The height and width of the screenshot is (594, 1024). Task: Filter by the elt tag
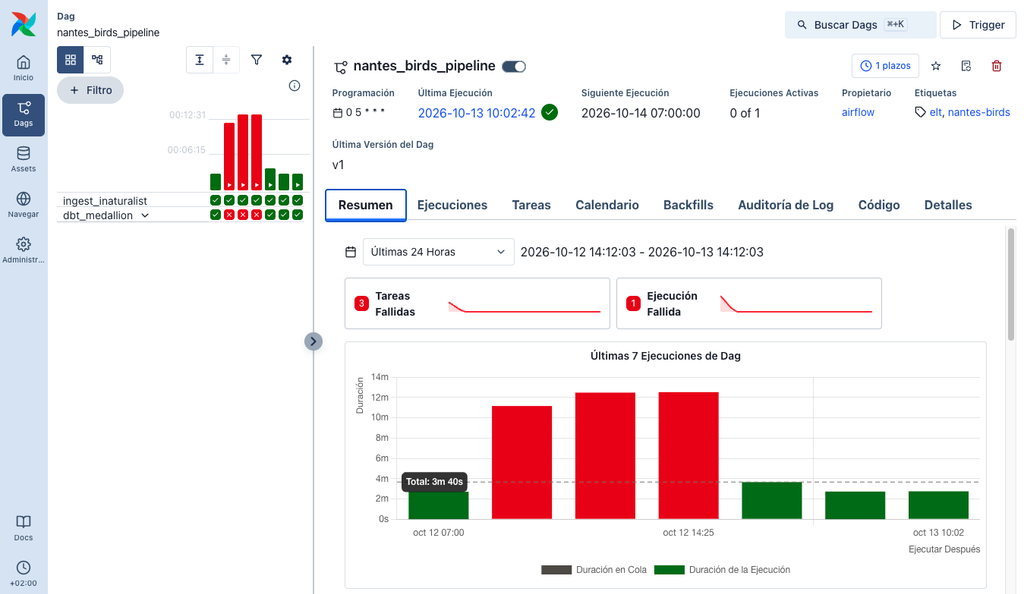pyautogui.click(x=936, y=112)
